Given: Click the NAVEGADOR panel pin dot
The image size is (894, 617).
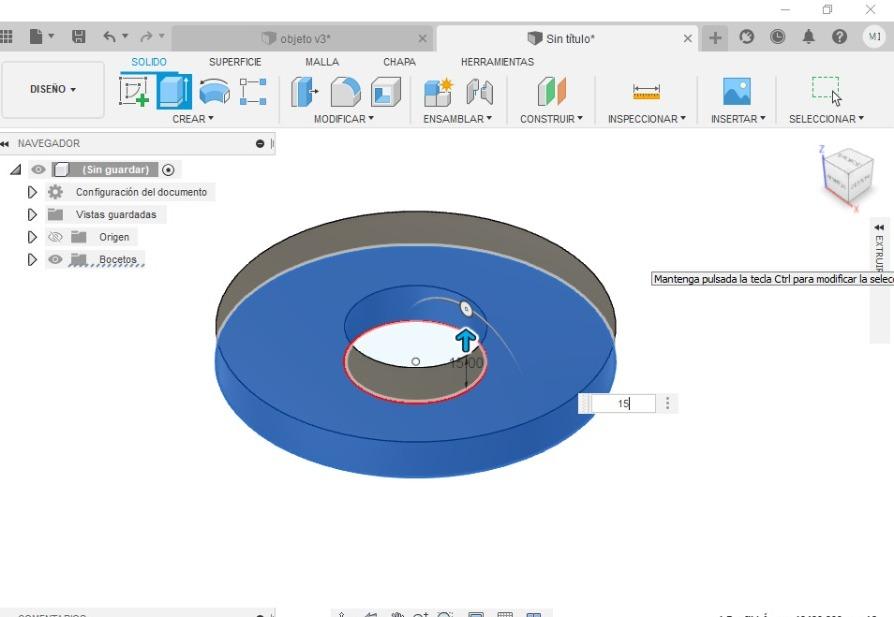Looking at the screenshot, I should pos(260,144).
